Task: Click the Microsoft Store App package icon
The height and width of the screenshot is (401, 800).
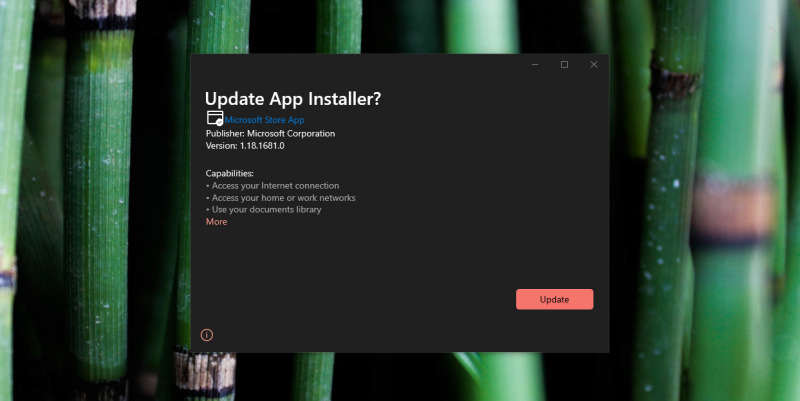Action: pyautogui.click(x=215, y=118)
